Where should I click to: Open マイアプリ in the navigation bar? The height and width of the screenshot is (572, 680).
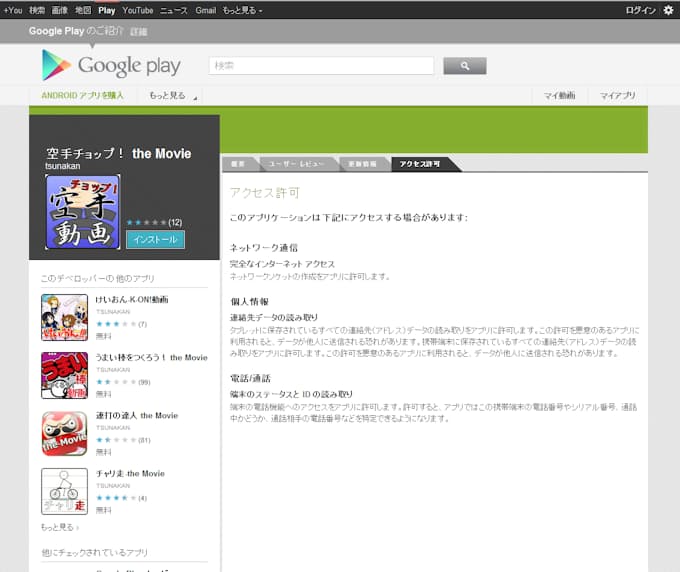(617, 96)
